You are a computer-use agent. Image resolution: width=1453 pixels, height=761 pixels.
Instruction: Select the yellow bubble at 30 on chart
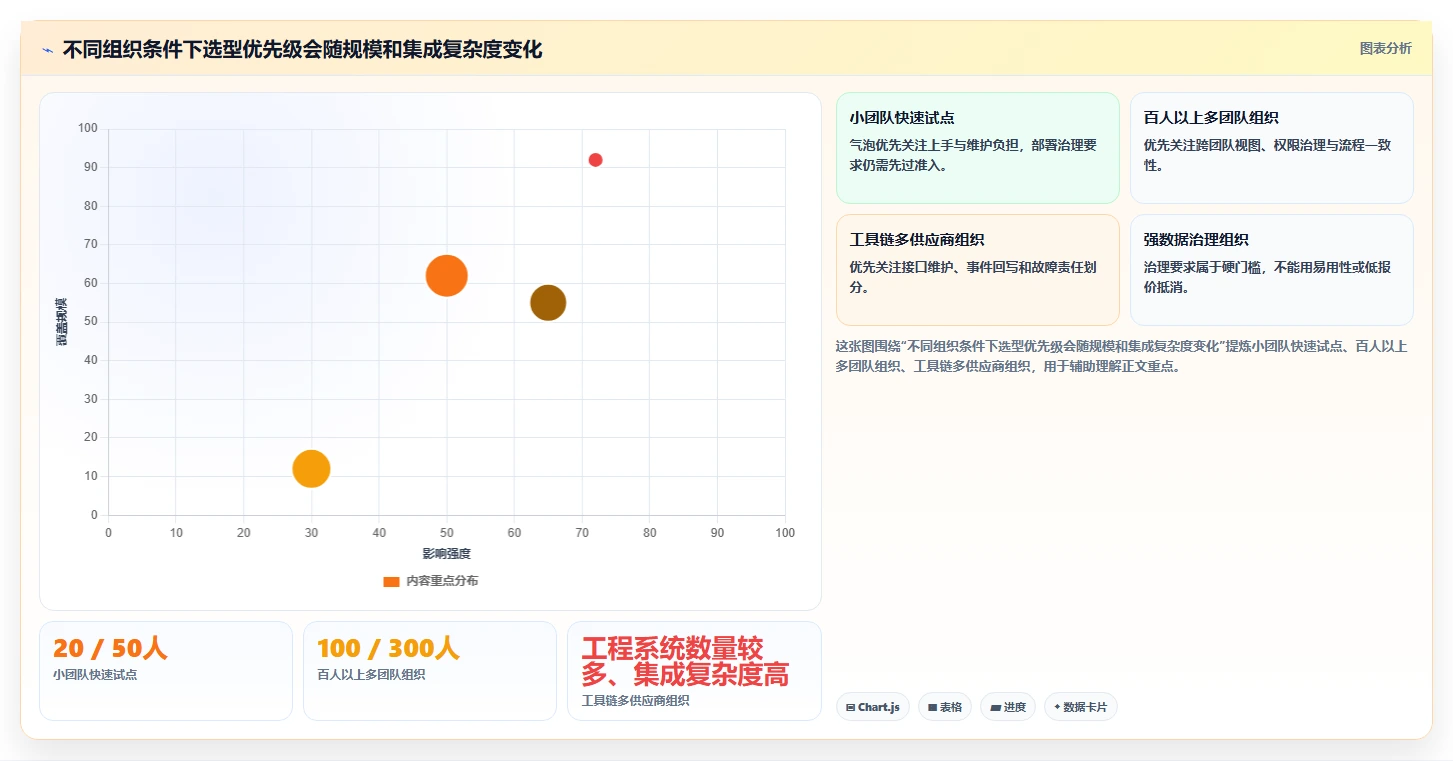(x=311, y=468)
